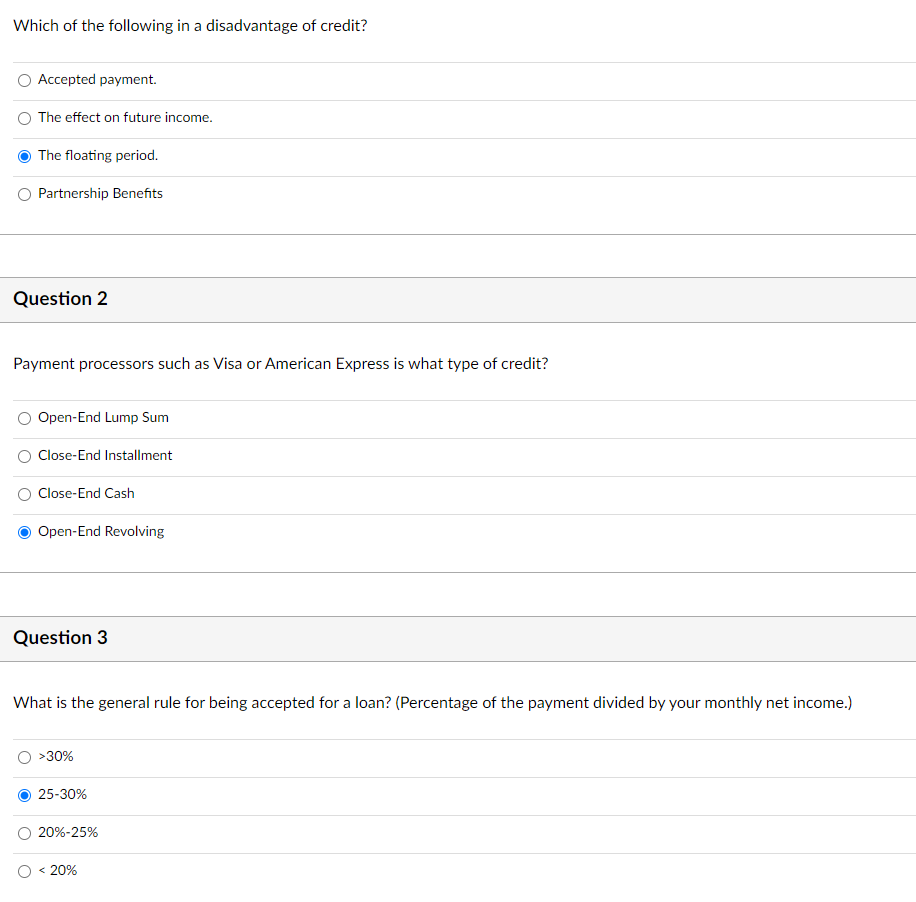The height and width of the screenshot is (902, 916).
Task: Click the credit disadvantage question text
Action: coord(190,26)
